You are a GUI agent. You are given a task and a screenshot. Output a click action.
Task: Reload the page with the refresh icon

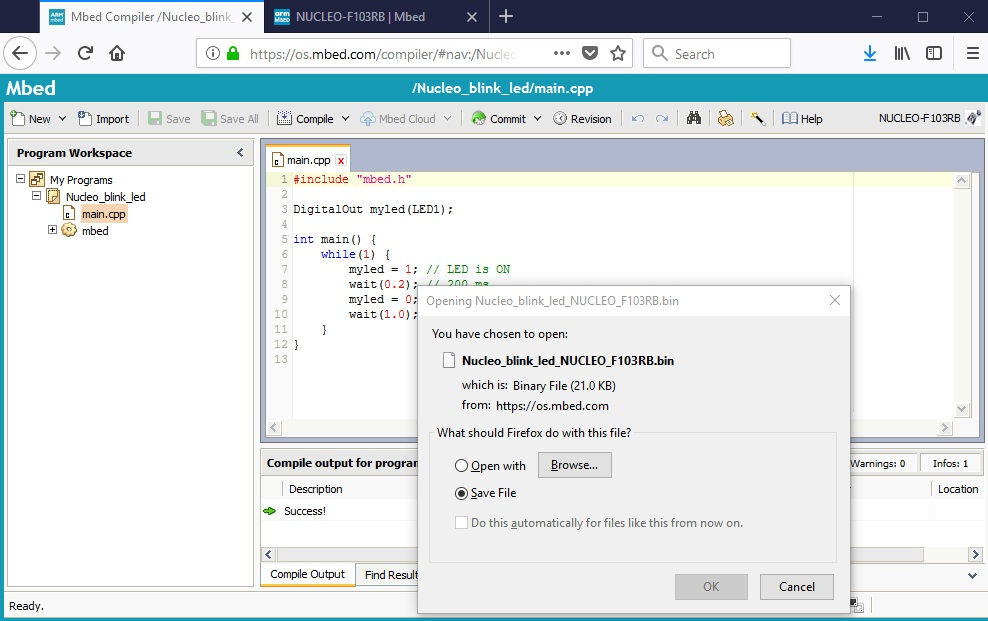[85, 53]
